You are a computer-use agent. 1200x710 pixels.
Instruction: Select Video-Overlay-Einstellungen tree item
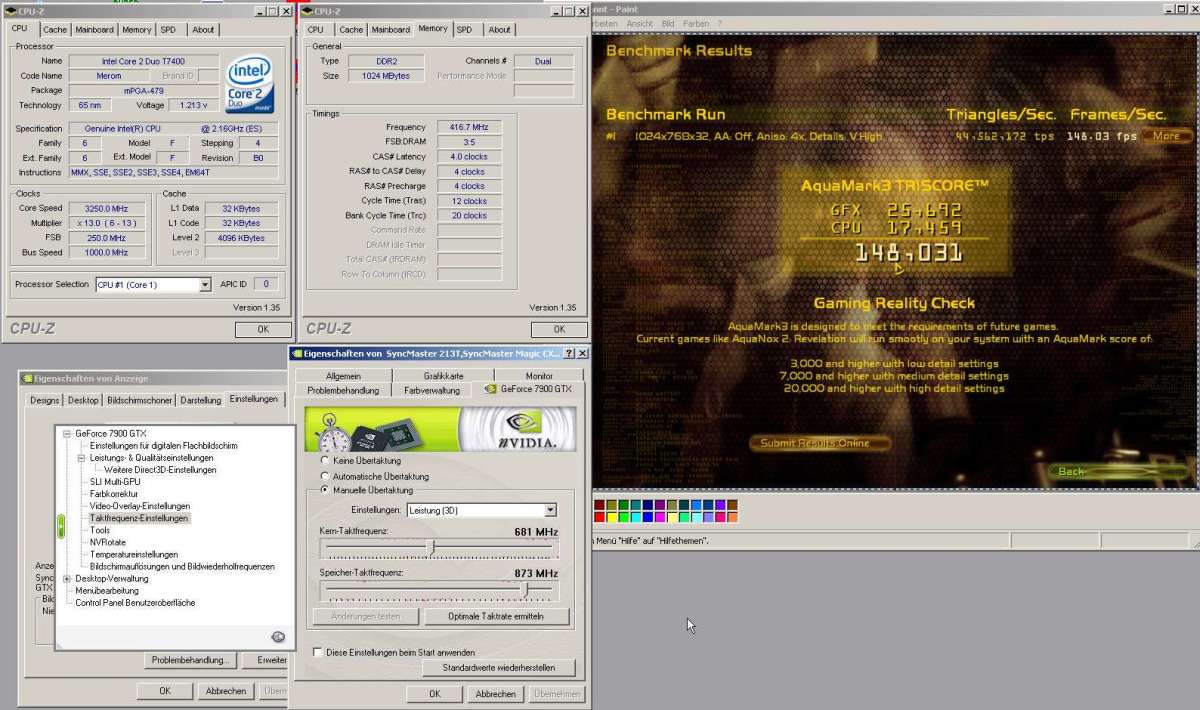click(x=139, y=507)
